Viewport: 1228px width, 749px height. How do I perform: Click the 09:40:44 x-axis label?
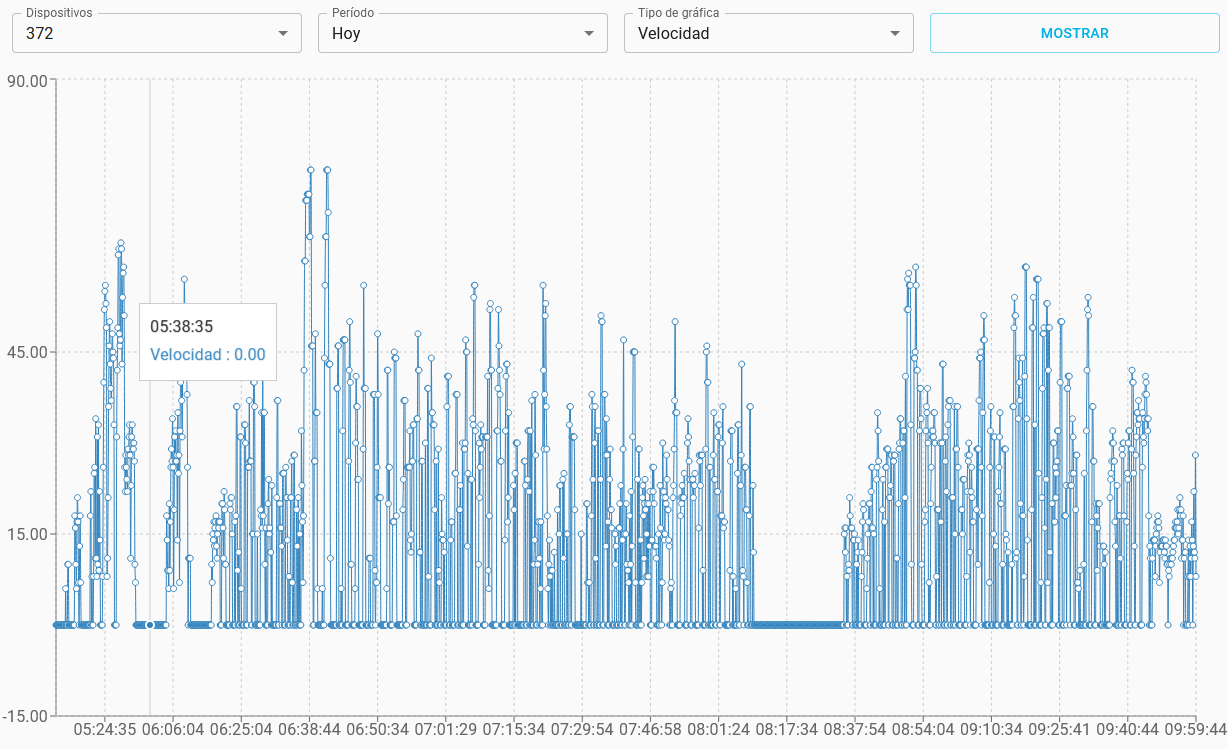(x=1127, y=730)
